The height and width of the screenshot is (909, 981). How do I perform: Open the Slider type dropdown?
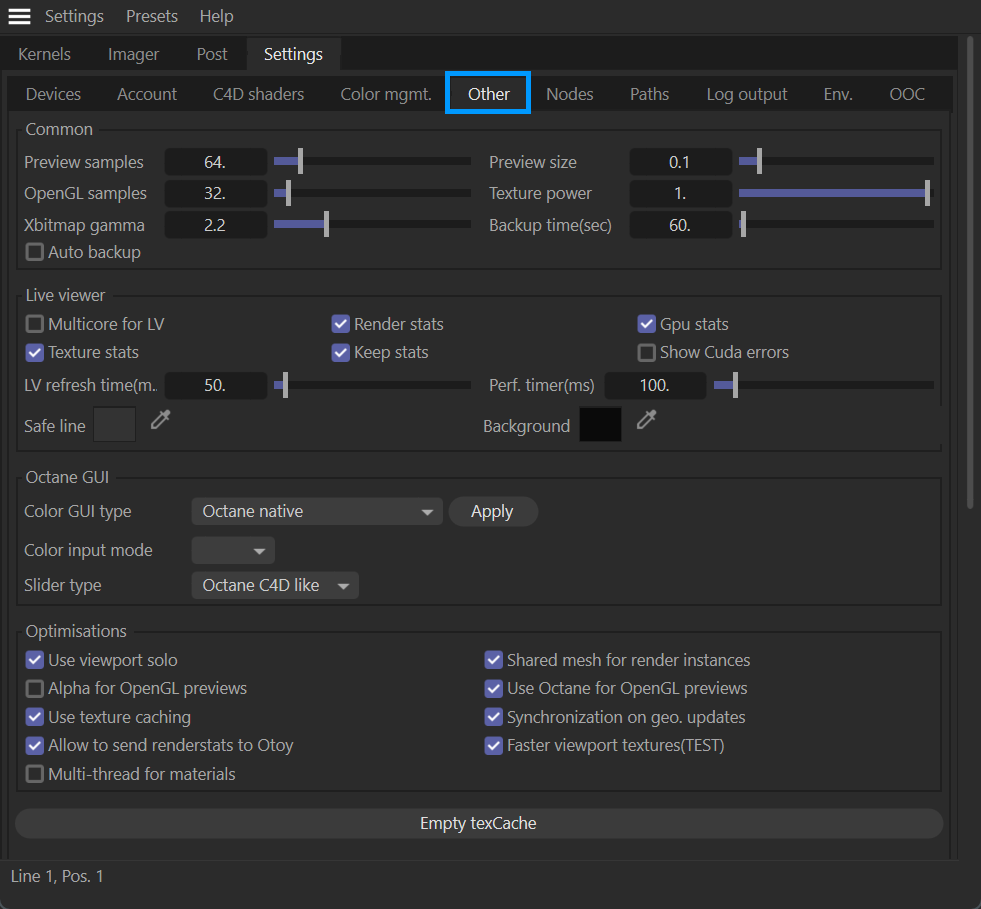[274, 586]
